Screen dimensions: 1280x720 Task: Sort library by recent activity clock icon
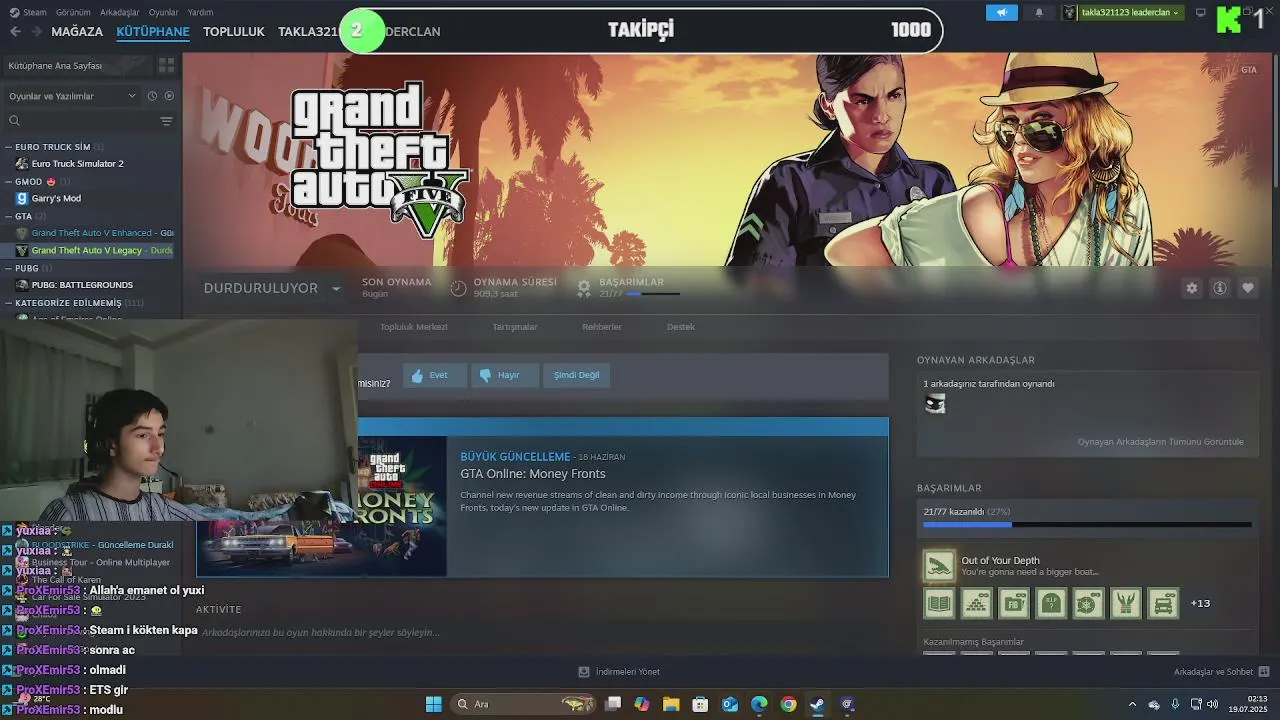tap(152, 96)
